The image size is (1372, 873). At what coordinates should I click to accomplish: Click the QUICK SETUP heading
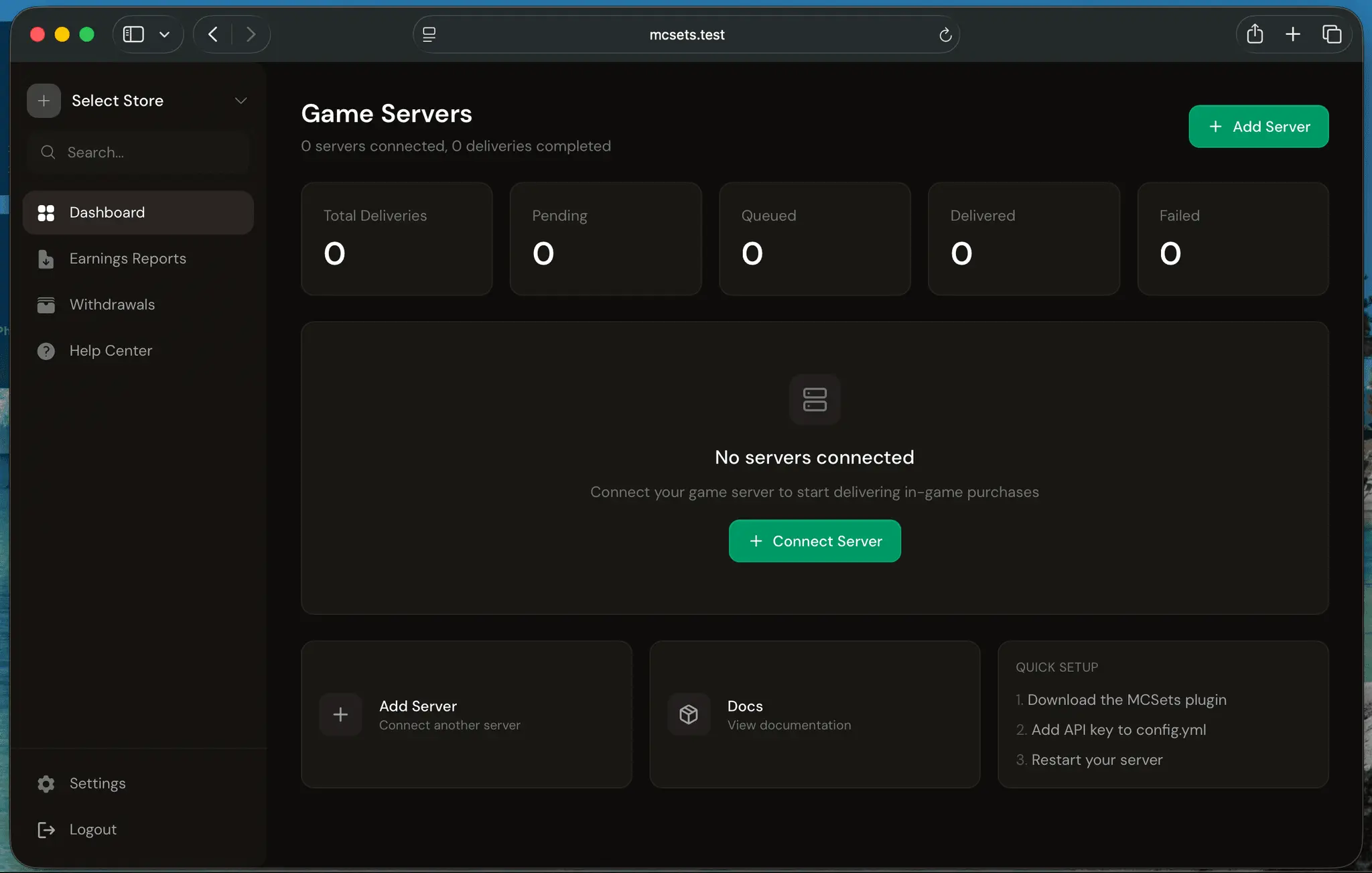pos(1057,667)
